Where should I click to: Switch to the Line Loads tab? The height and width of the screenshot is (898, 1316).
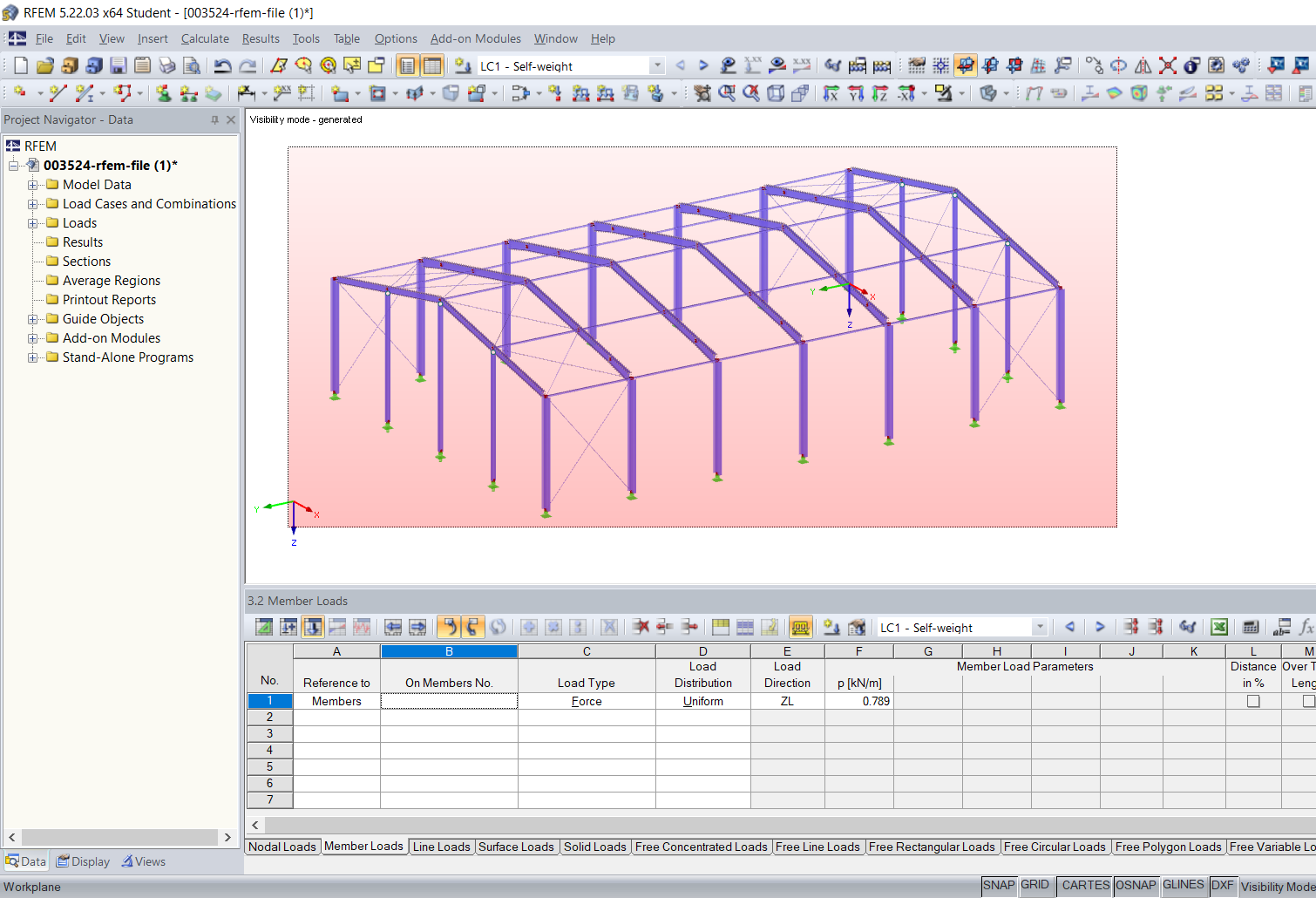pos(441,847)
